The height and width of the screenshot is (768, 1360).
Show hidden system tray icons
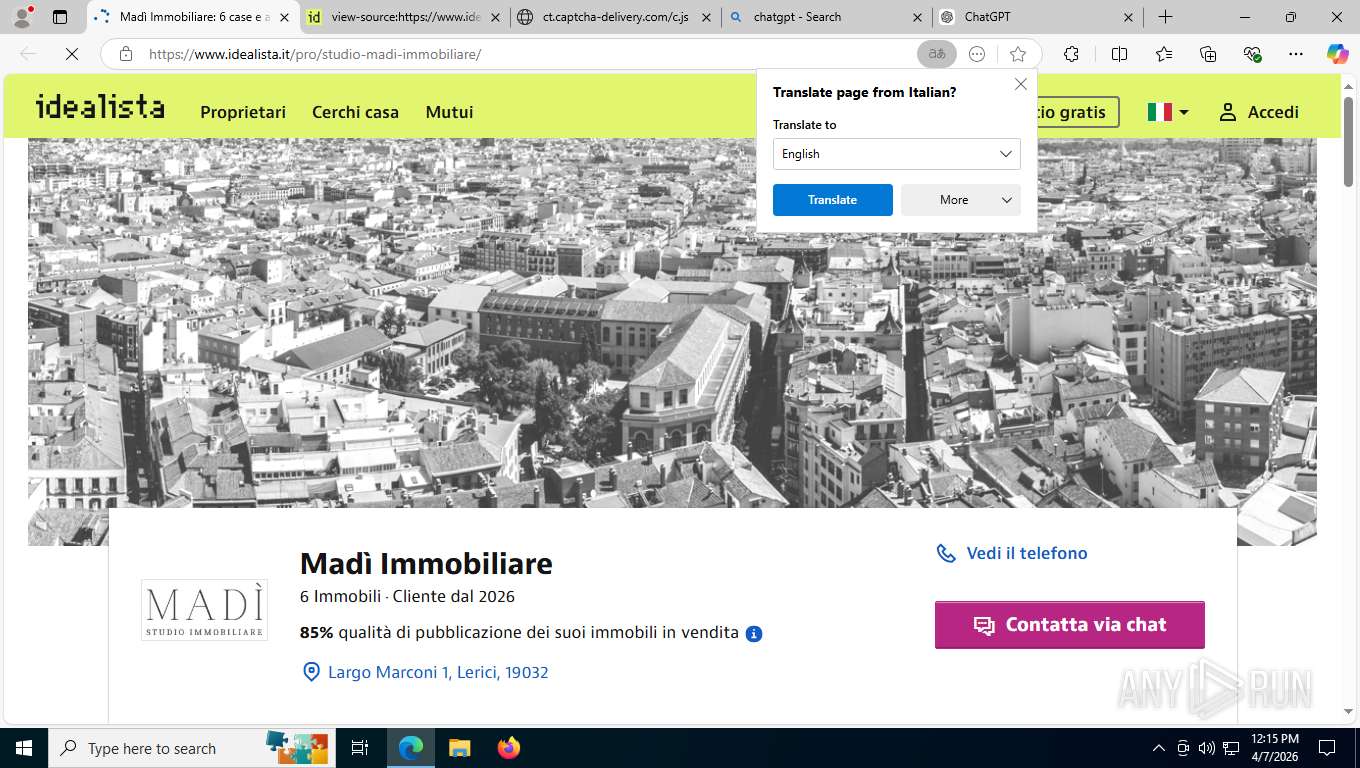1159,748
